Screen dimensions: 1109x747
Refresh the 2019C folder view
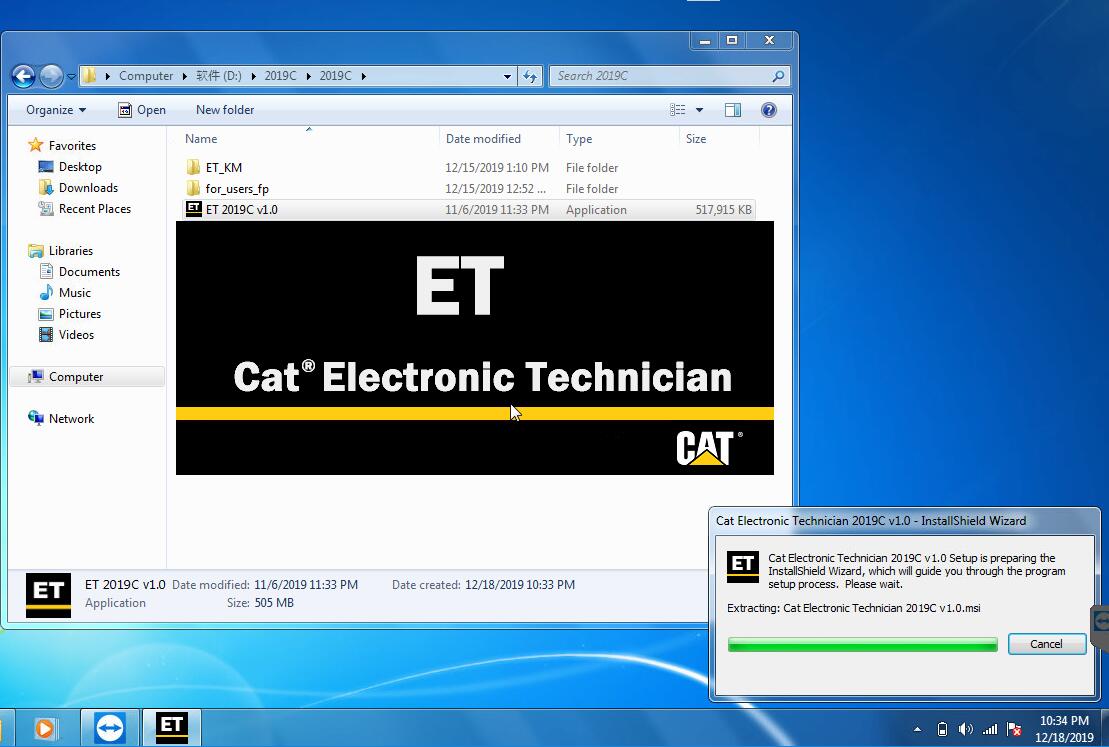coord(530,76)
